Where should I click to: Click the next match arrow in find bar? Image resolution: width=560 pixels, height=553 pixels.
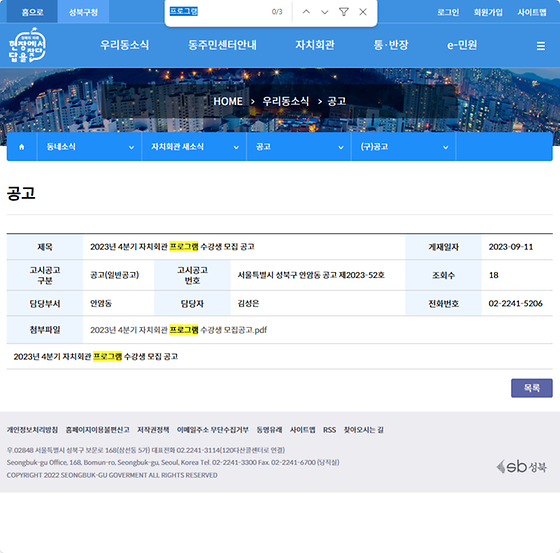coord(324,12)
